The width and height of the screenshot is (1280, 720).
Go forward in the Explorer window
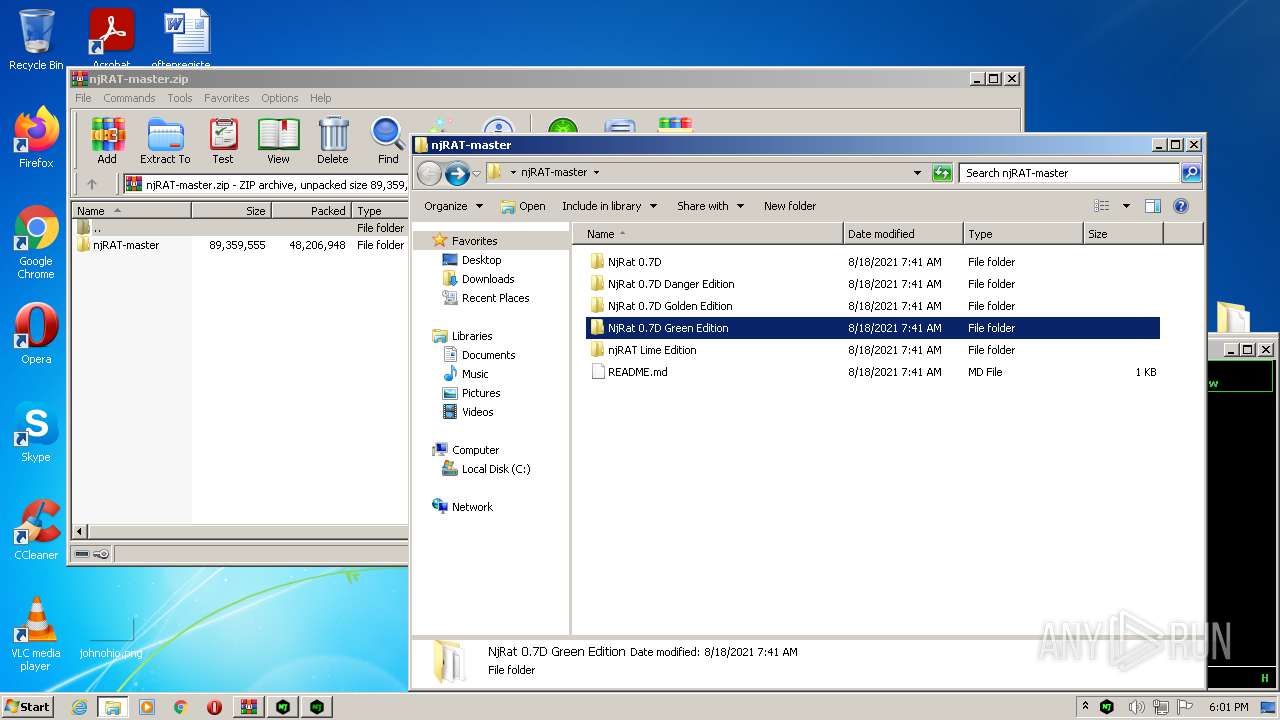[x=457, y=173]
